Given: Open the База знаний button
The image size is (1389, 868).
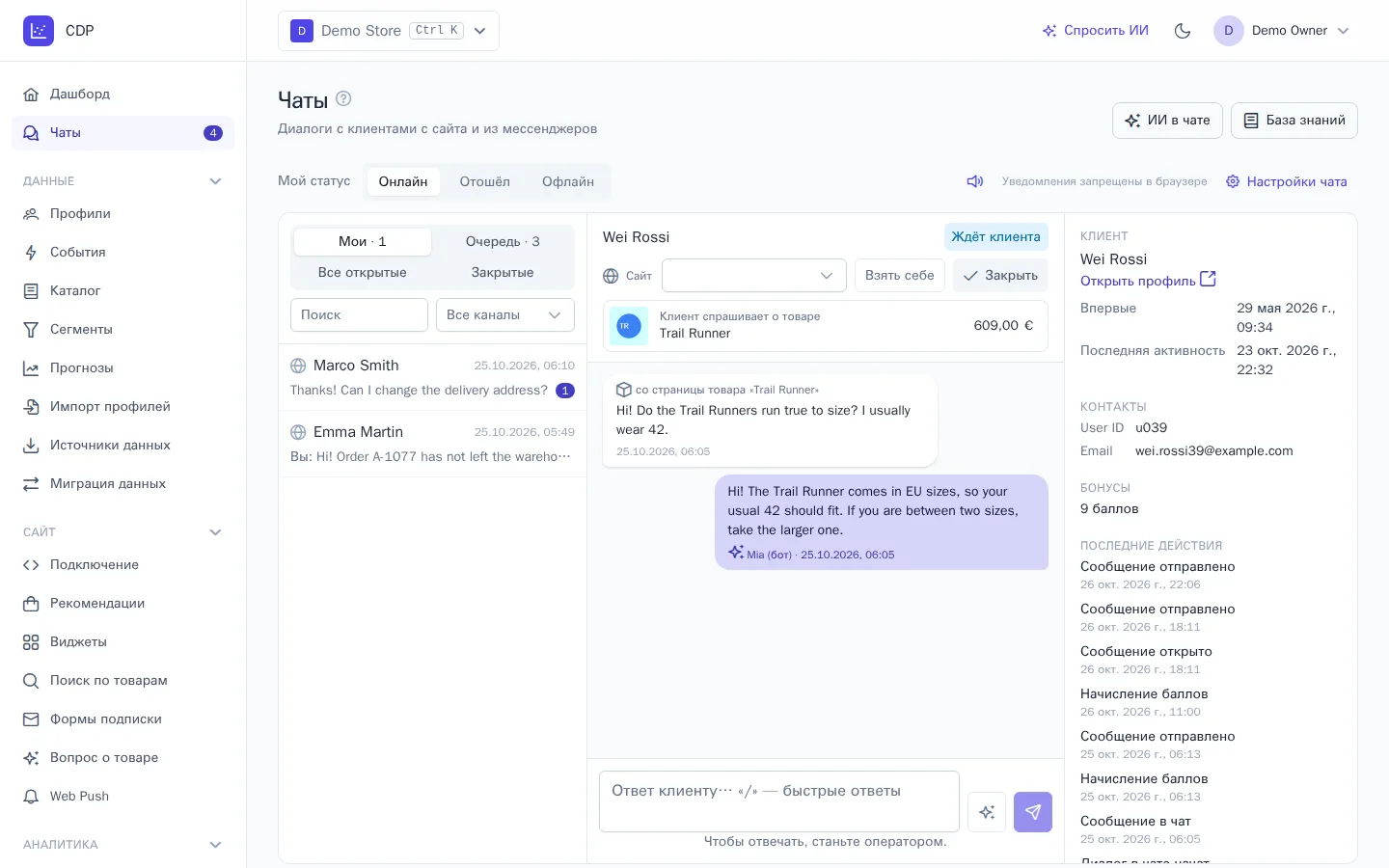Looking at the screenshot, I should [1294, 121].
